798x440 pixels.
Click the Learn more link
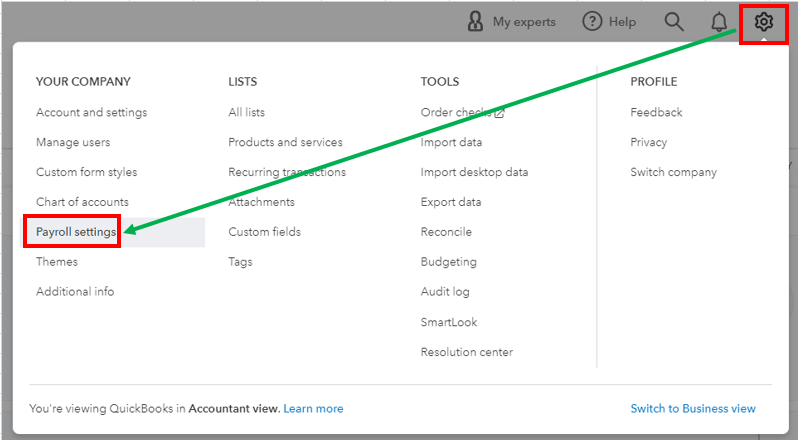coord(313,408)
